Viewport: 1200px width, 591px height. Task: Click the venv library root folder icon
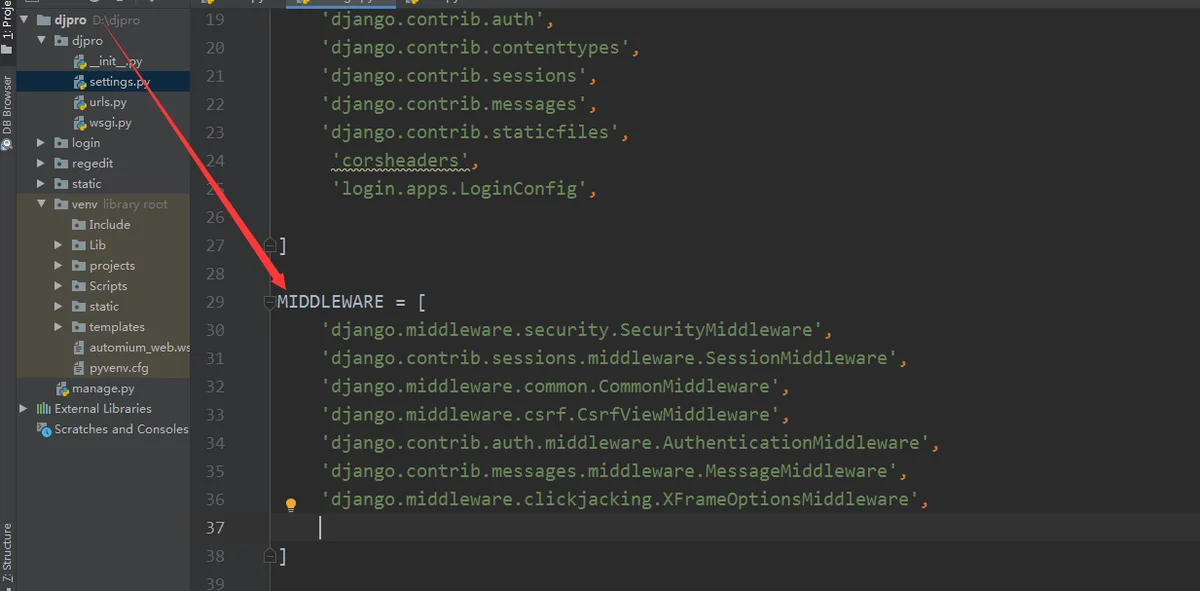click(x=62, y=204)
